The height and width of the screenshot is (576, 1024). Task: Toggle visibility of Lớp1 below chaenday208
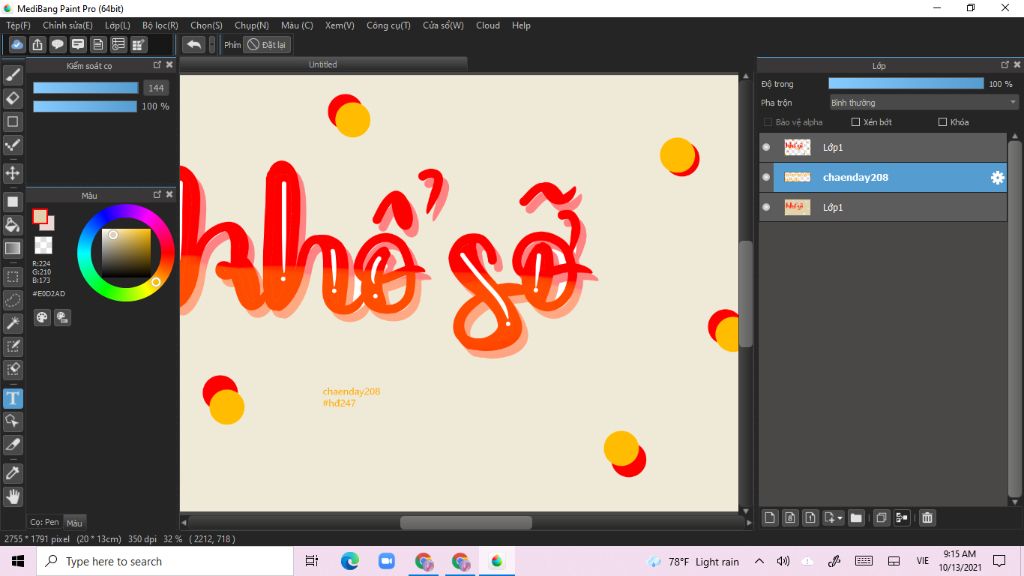(767, 207)
